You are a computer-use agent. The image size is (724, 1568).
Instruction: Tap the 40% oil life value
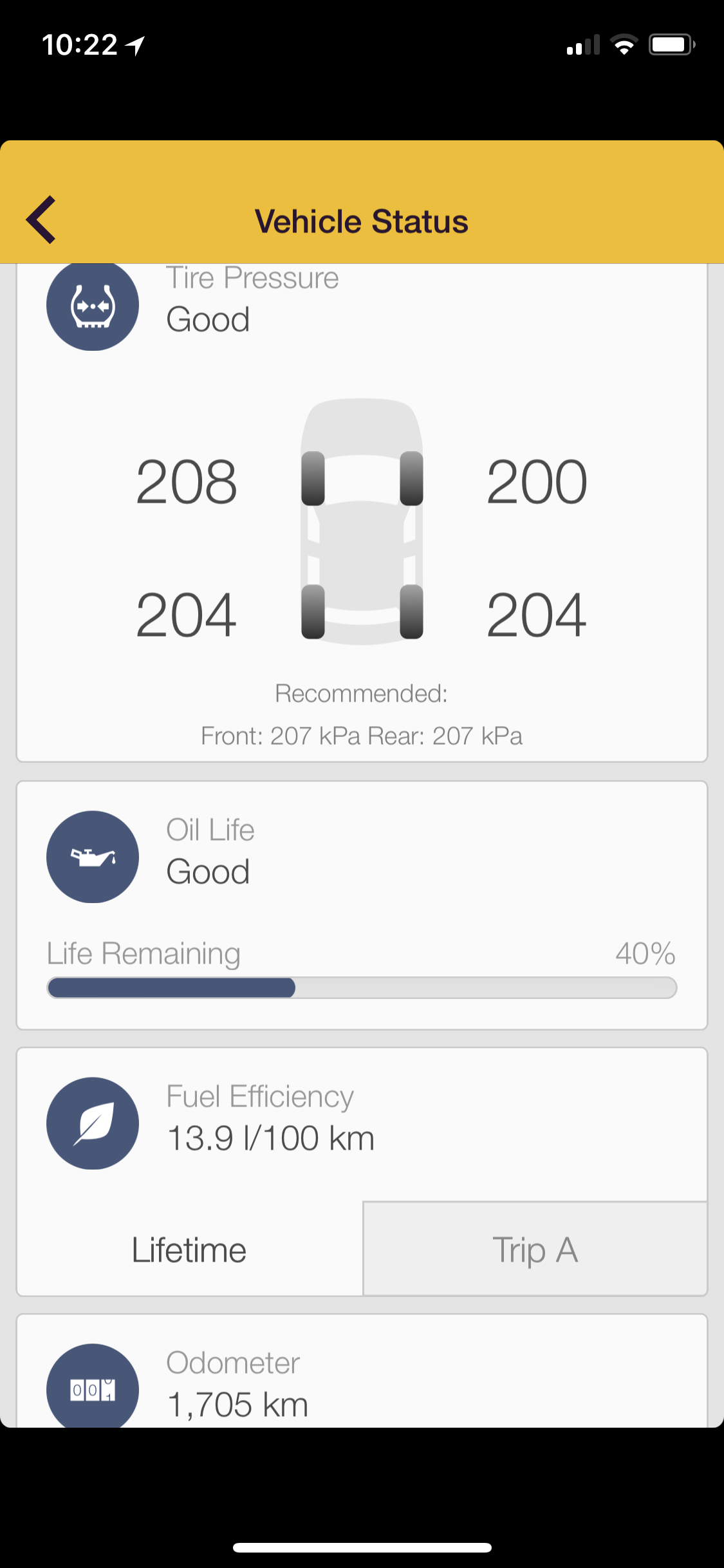[645, 953]
